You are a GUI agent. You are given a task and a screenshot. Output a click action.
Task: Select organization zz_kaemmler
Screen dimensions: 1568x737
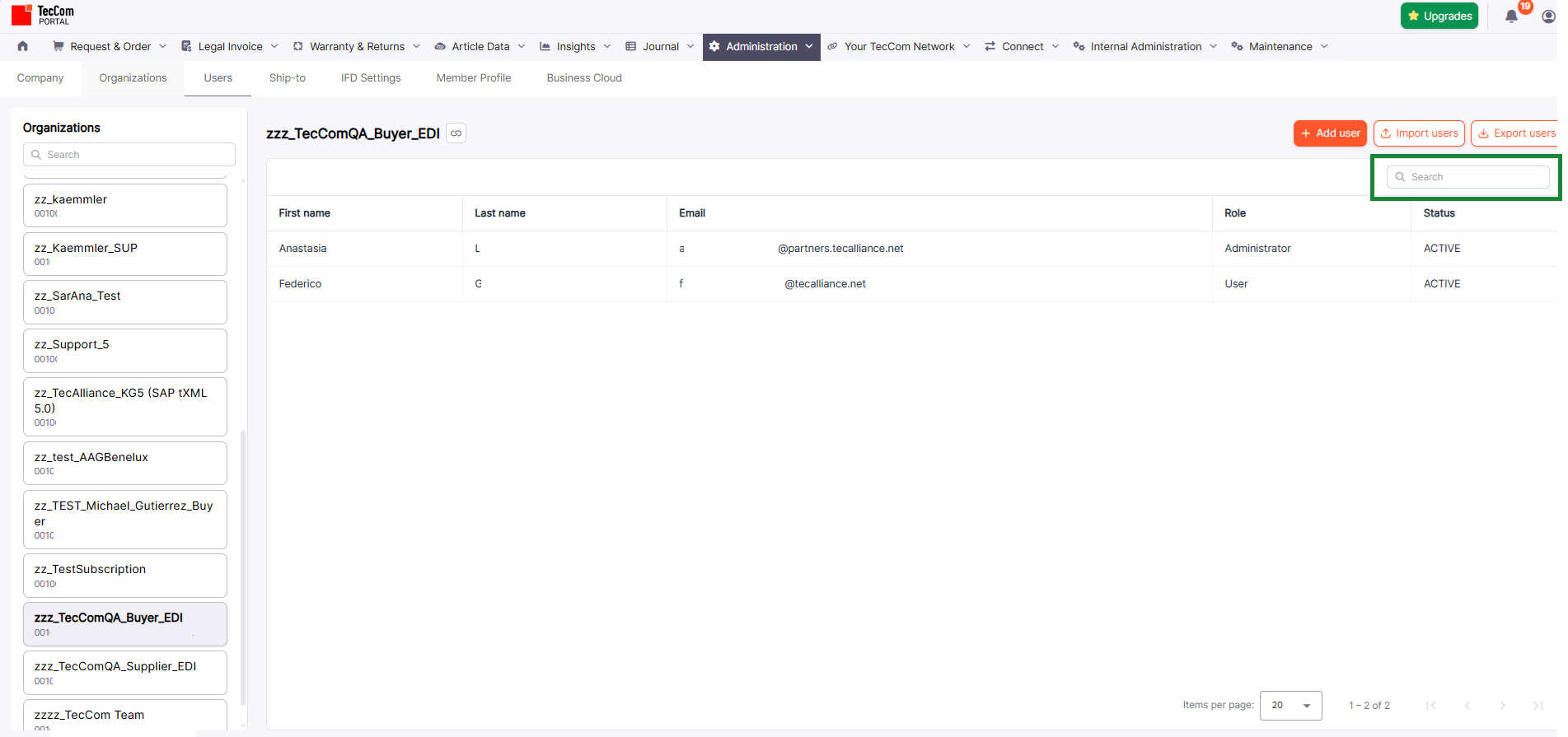coord(125,205)
